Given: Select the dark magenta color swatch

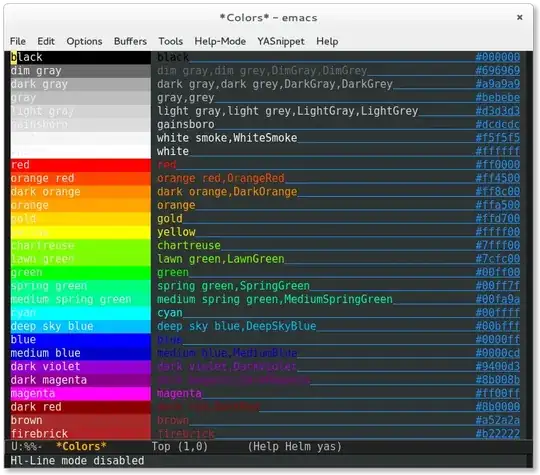Looking at the screenshot, I should pos(81,380).
